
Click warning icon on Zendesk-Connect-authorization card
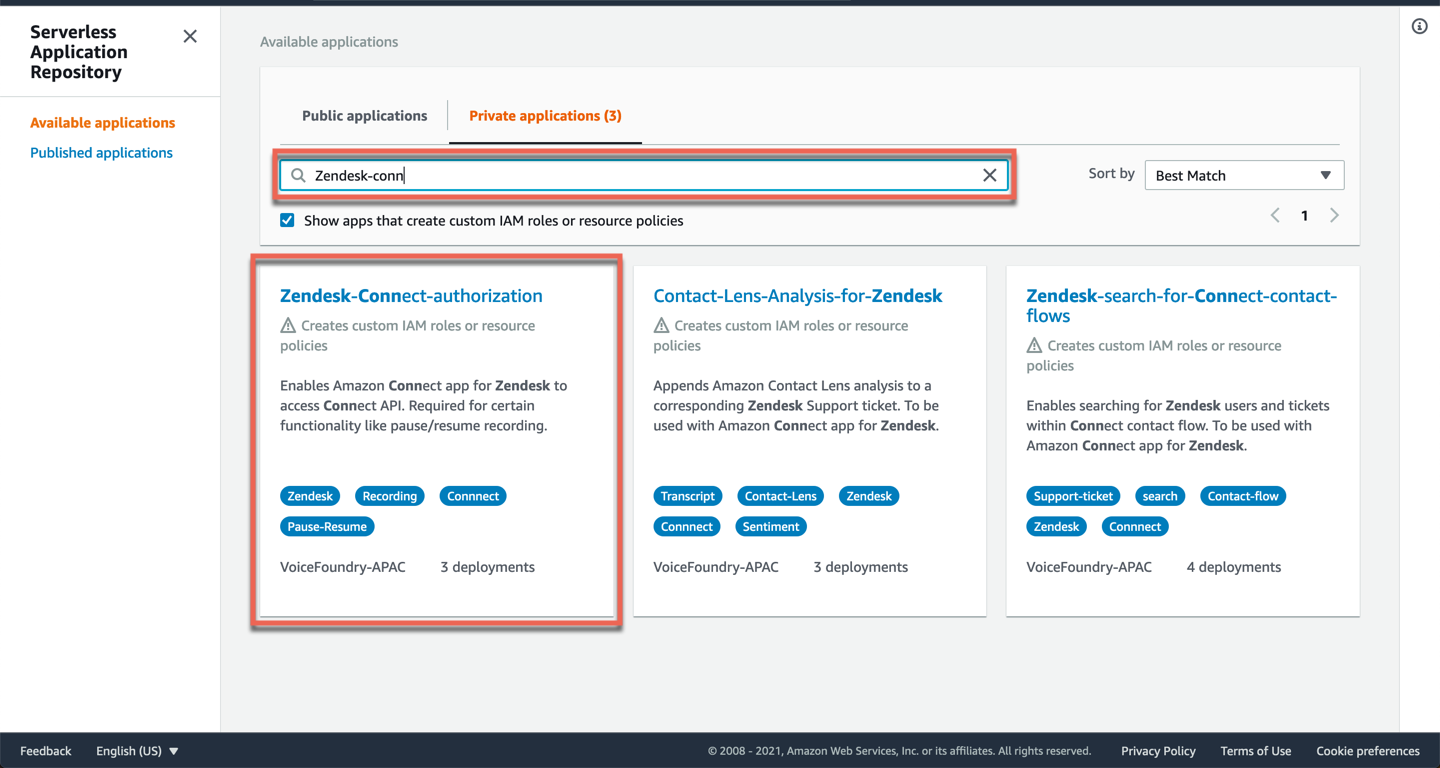[288, 326]
